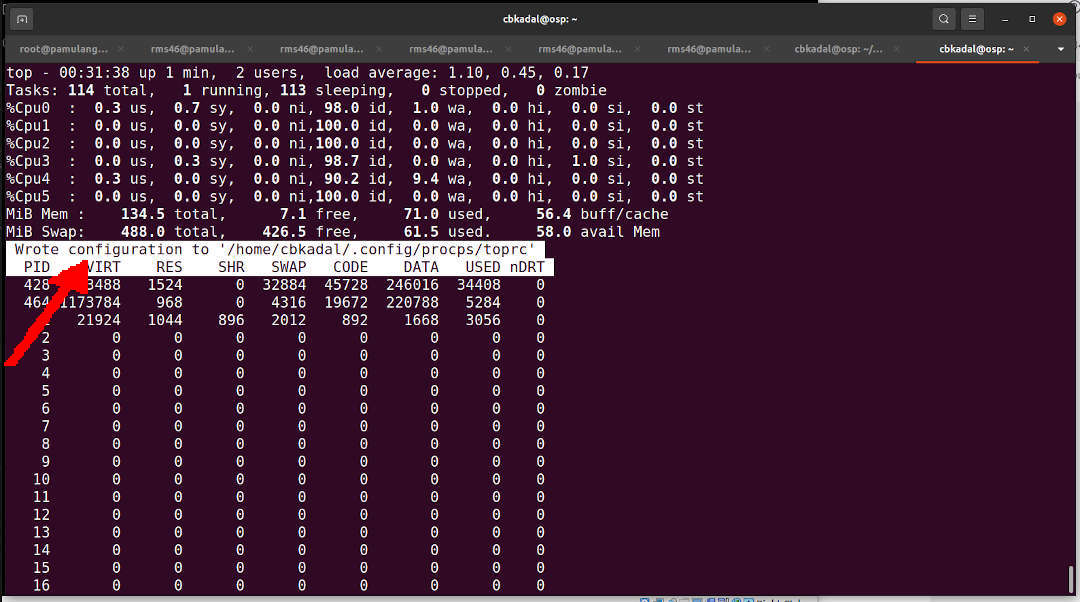
Task: Click the SHR column header
Action: pos(231,267)
